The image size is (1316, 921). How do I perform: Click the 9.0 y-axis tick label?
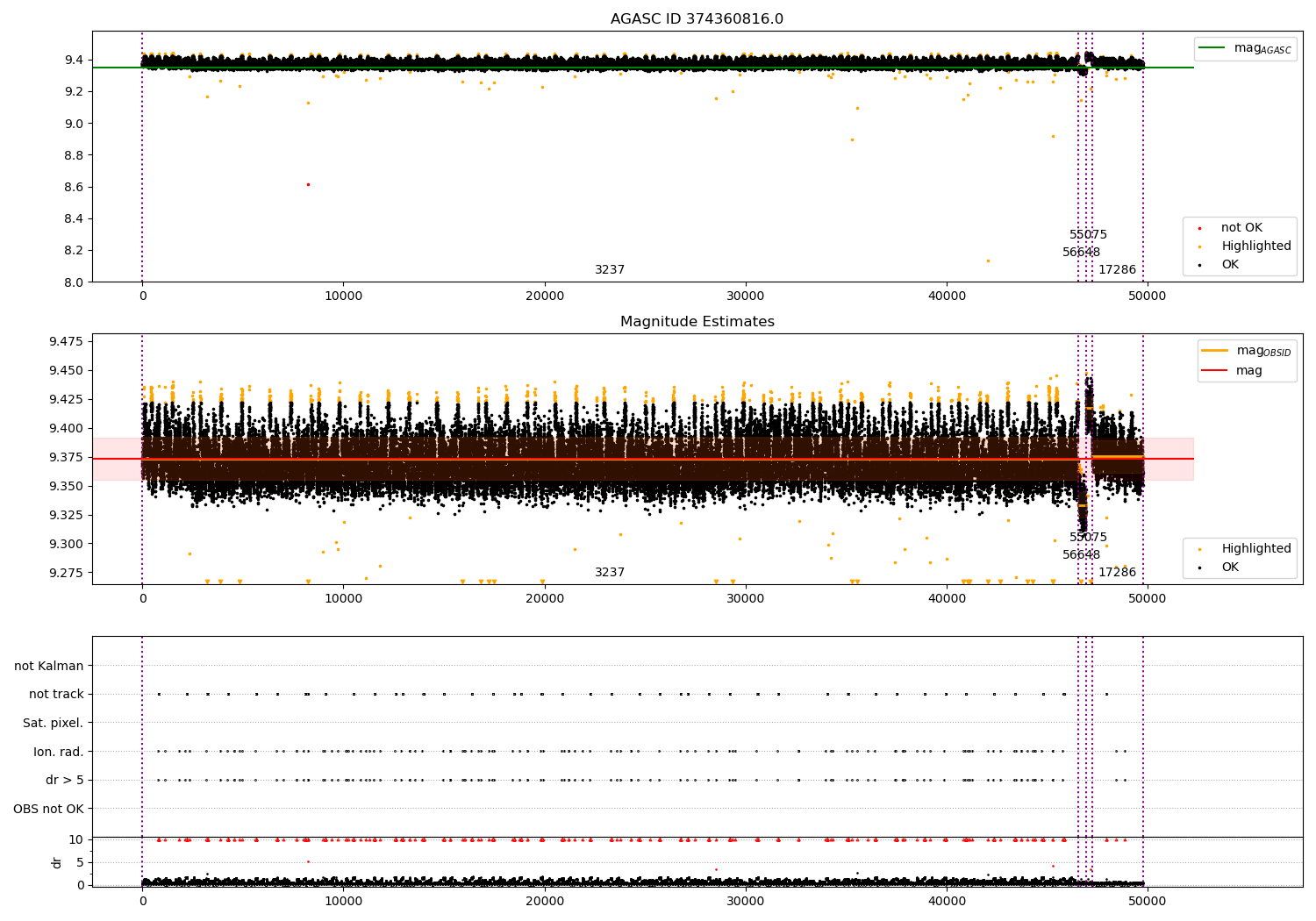click(x=74, y=124)
